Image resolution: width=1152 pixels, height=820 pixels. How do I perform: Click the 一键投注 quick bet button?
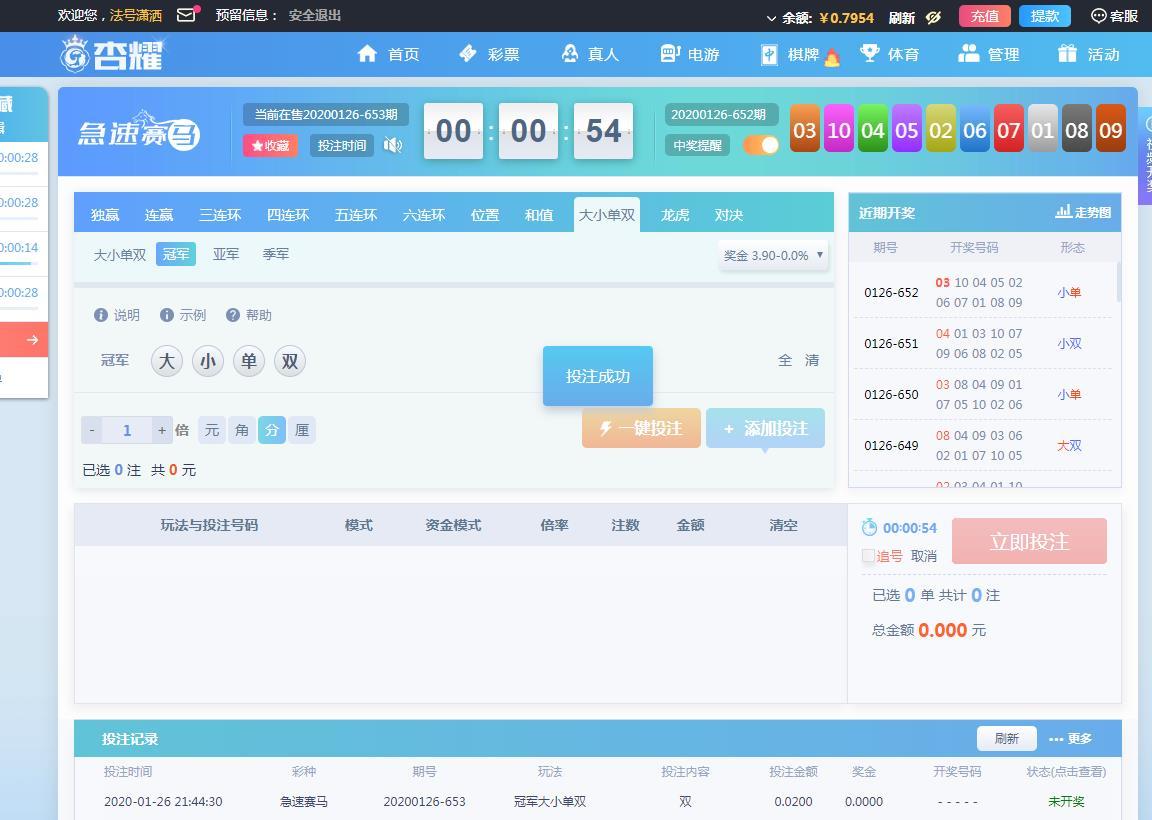tap(641, 428)
